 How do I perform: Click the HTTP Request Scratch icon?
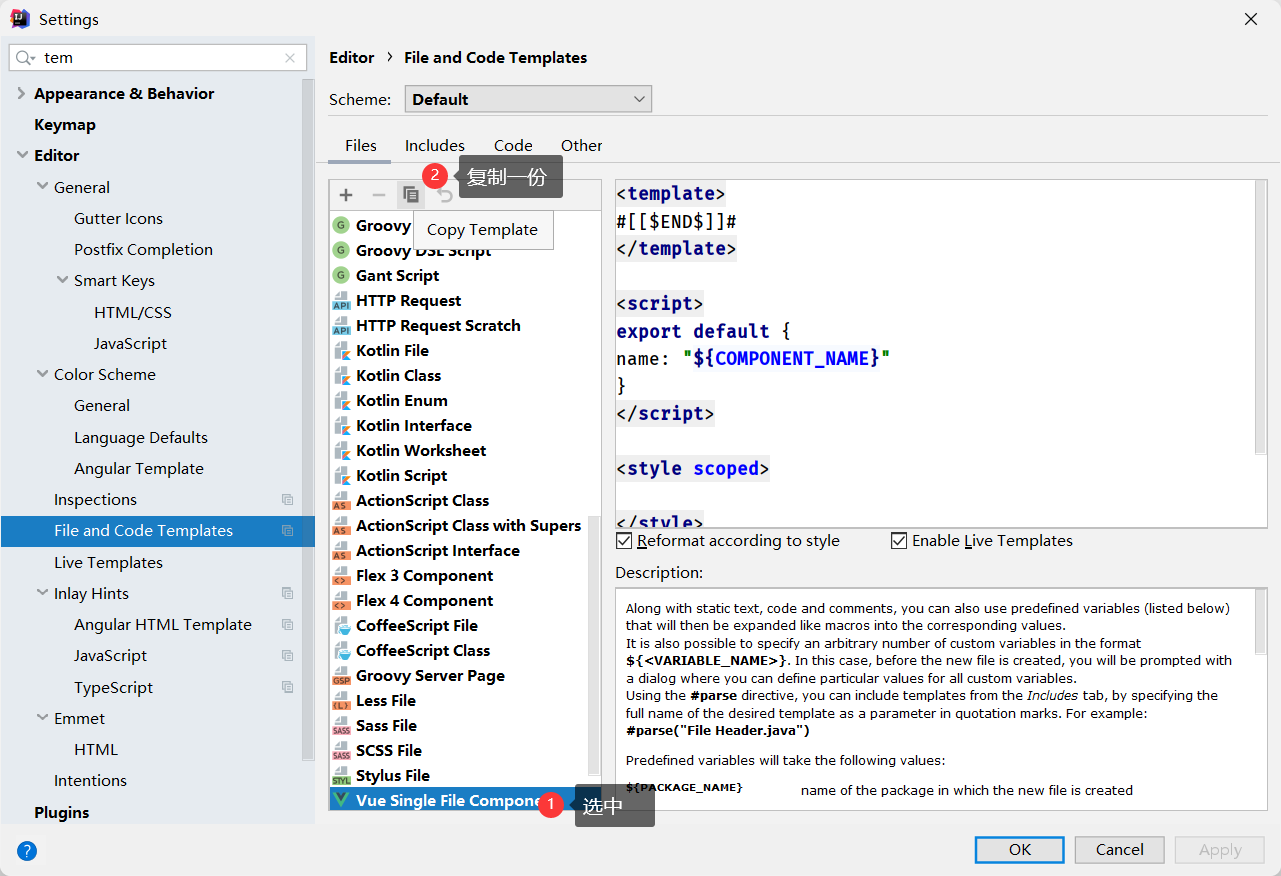(341, 325)
